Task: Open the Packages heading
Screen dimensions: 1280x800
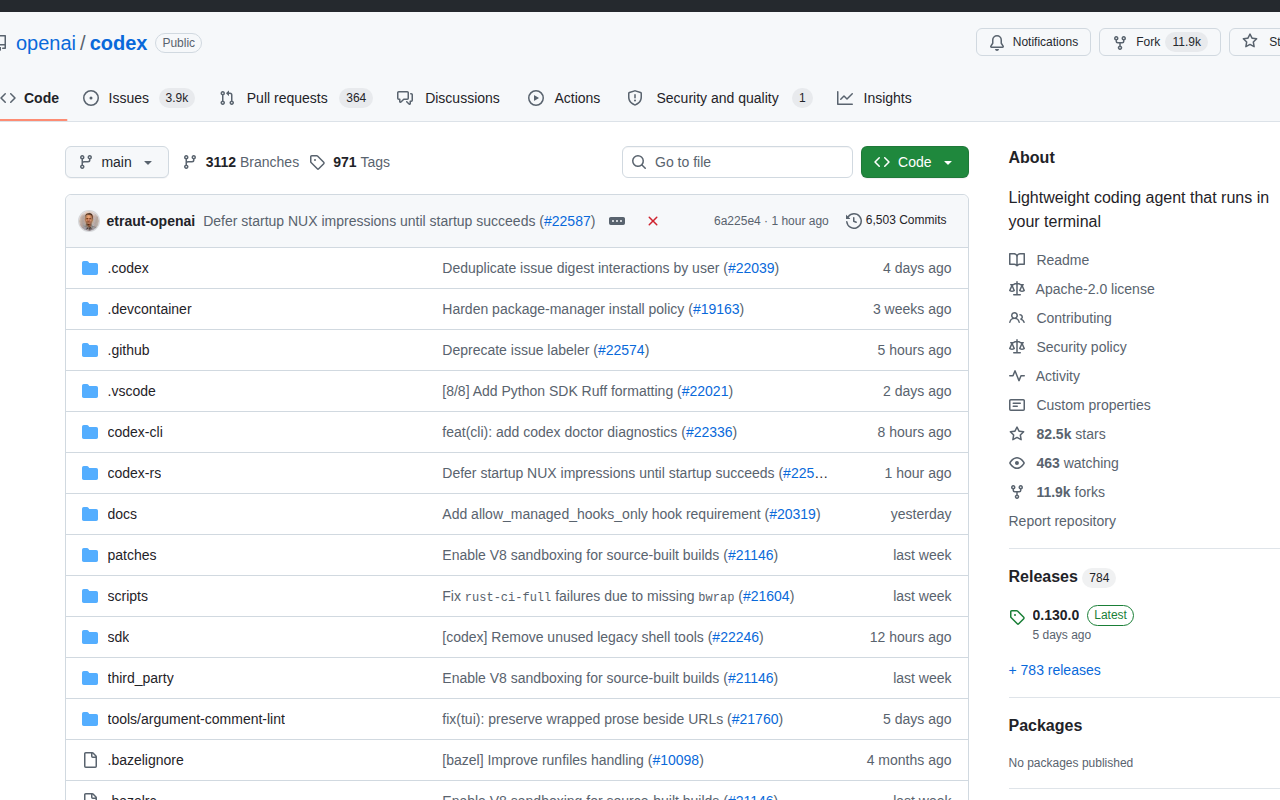Action: tap(1045, 726)
